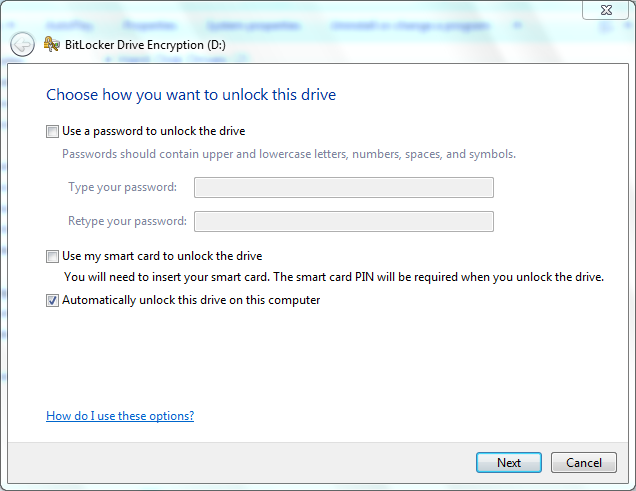Enable the password unlock checkbox
Image resolution: width=636 pixels, height=491 pixels.
pyautogui.click(x=52, y=132)
